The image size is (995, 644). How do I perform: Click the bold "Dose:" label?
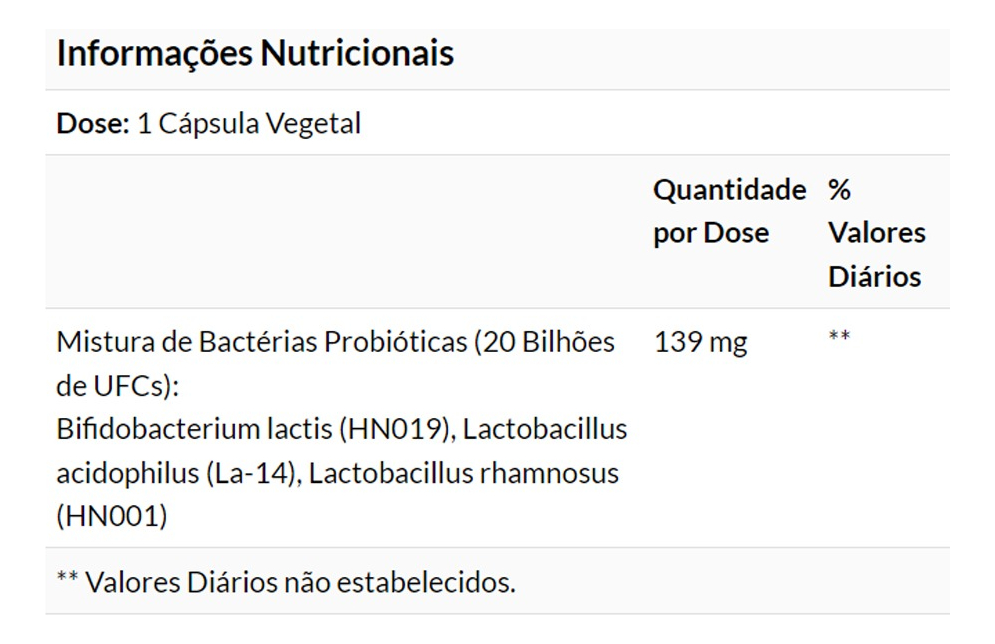coord(93,124)
